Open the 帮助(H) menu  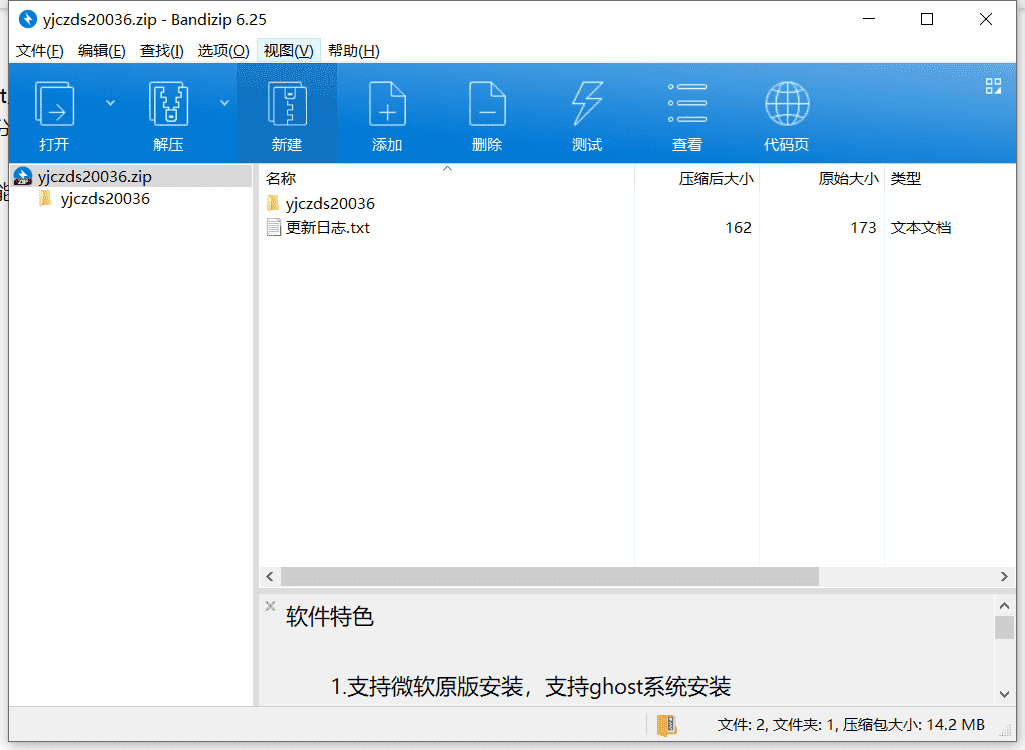[x=354, y=51]
